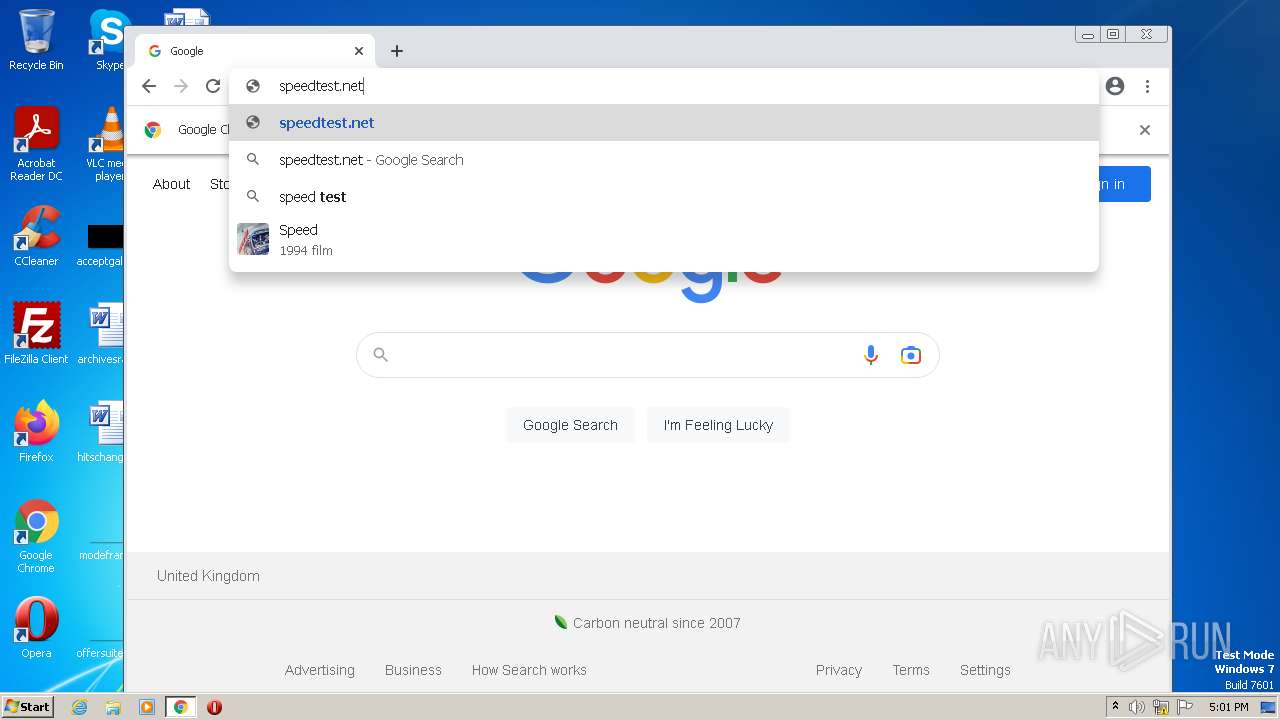Open Internet Explorer from taskbar
This screenshot has width=1280, height=720.
(x=79, y=707)
